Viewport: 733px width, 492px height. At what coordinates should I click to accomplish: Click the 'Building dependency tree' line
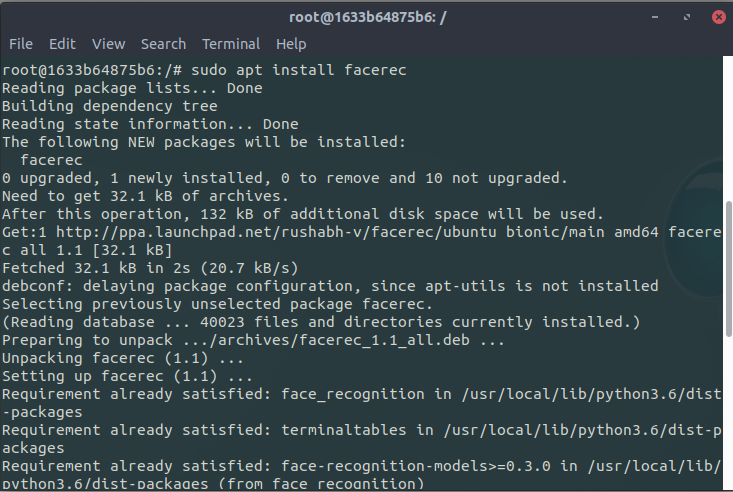109,106
